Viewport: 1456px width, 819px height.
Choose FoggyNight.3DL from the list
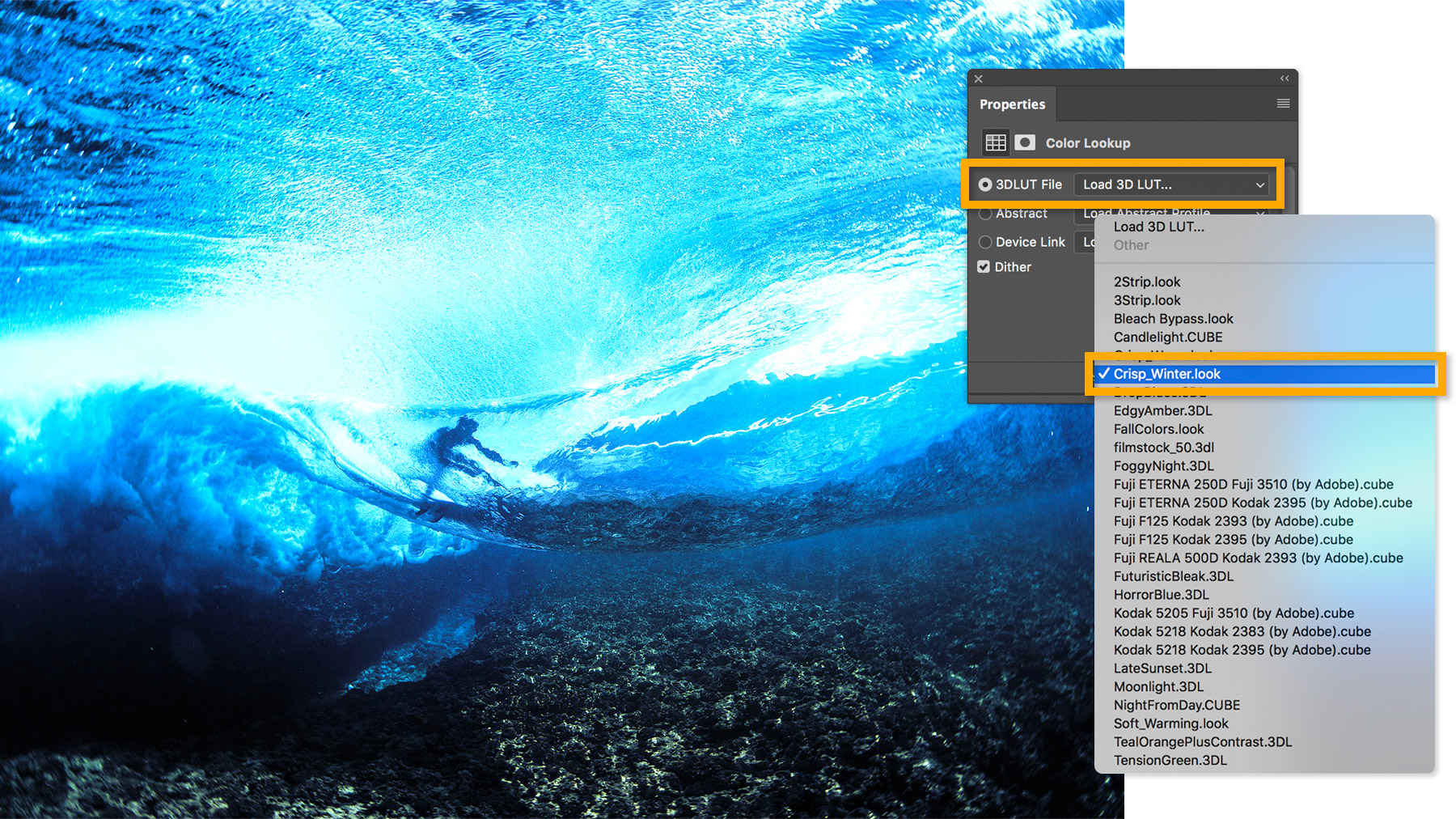click(1163, 466)
